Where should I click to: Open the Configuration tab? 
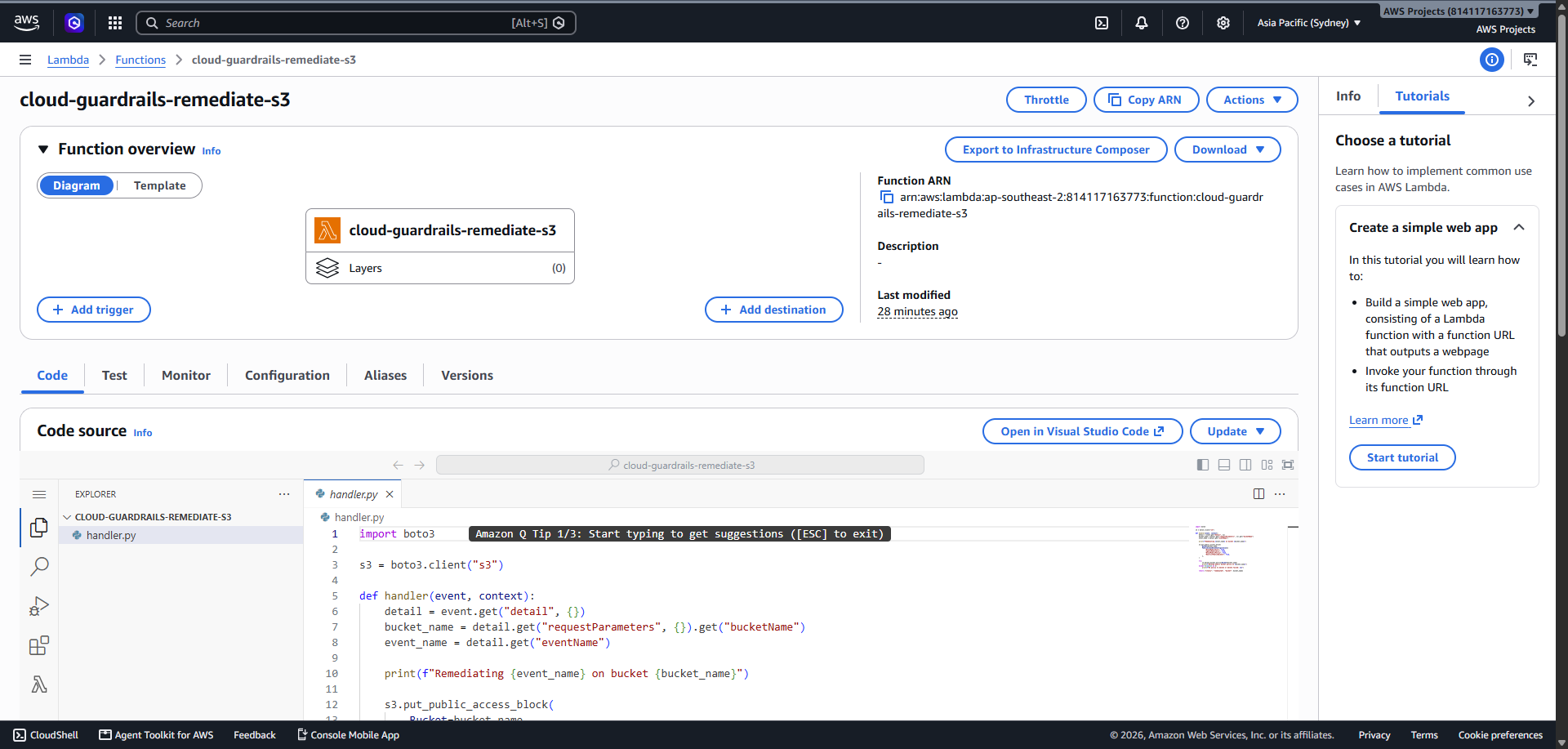[287, 375]
